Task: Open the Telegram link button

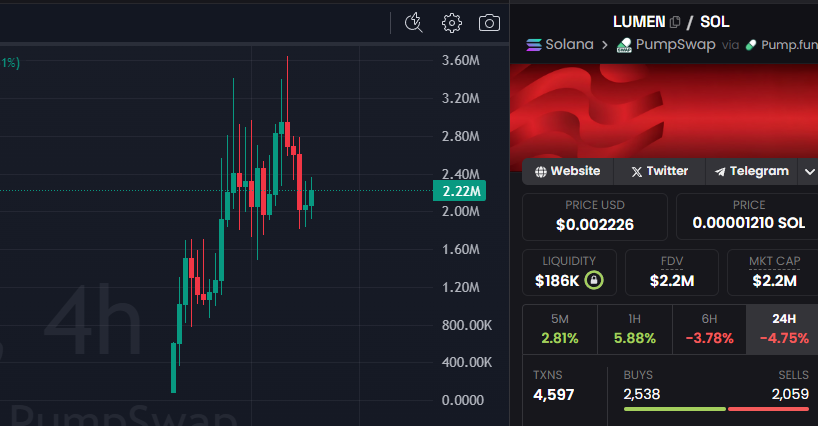Action: pyautogui.click(x=751, y=172)
